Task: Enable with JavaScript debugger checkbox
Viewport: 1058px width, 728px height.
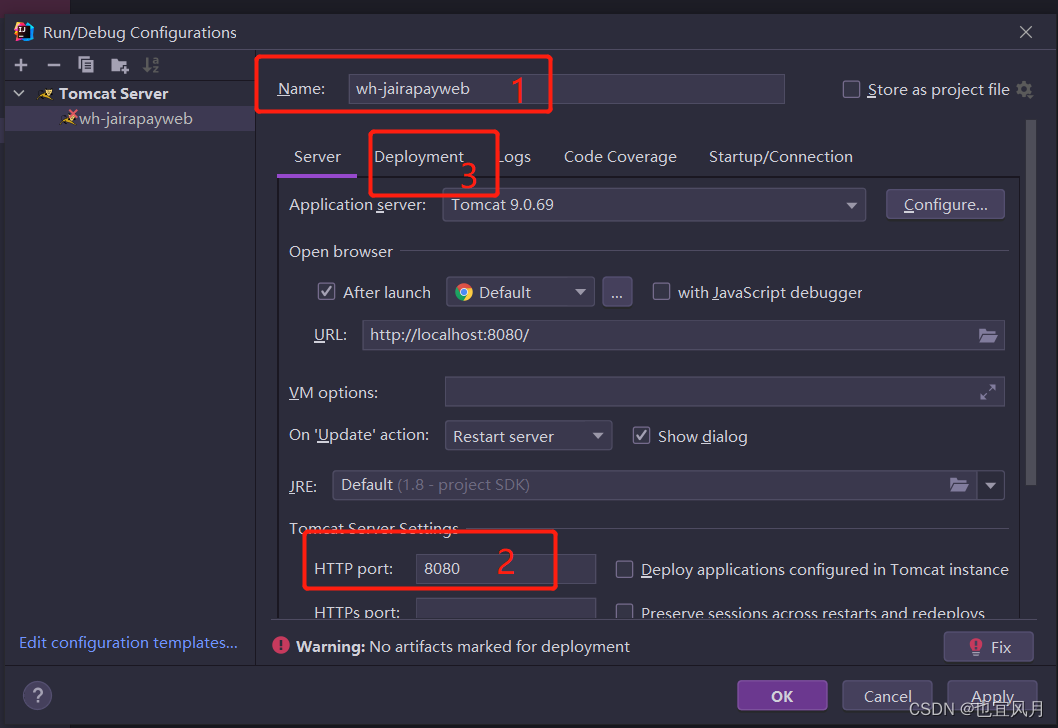Action: pos(661,291)
